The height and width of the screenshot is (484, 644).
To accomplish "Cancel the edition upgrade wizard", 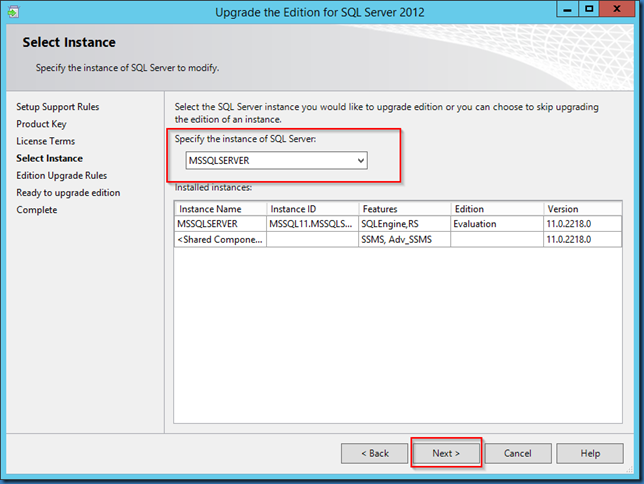I will click(518, 453).
